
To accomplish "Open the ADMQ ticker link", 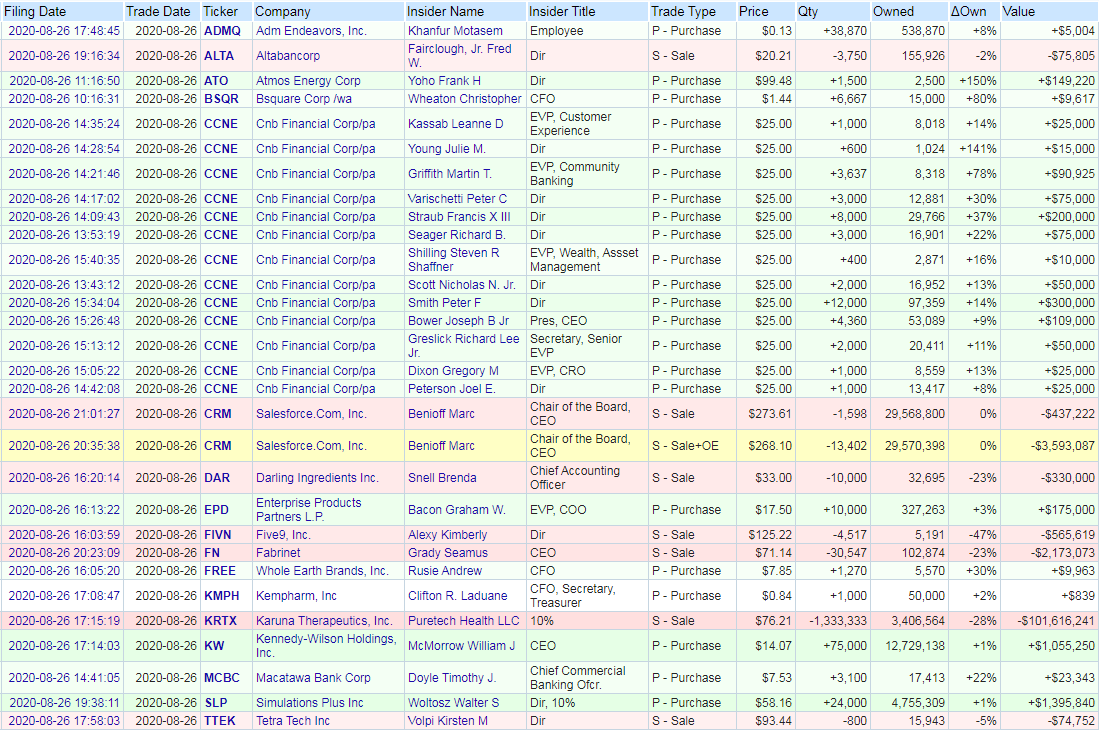I will [222, 31].
